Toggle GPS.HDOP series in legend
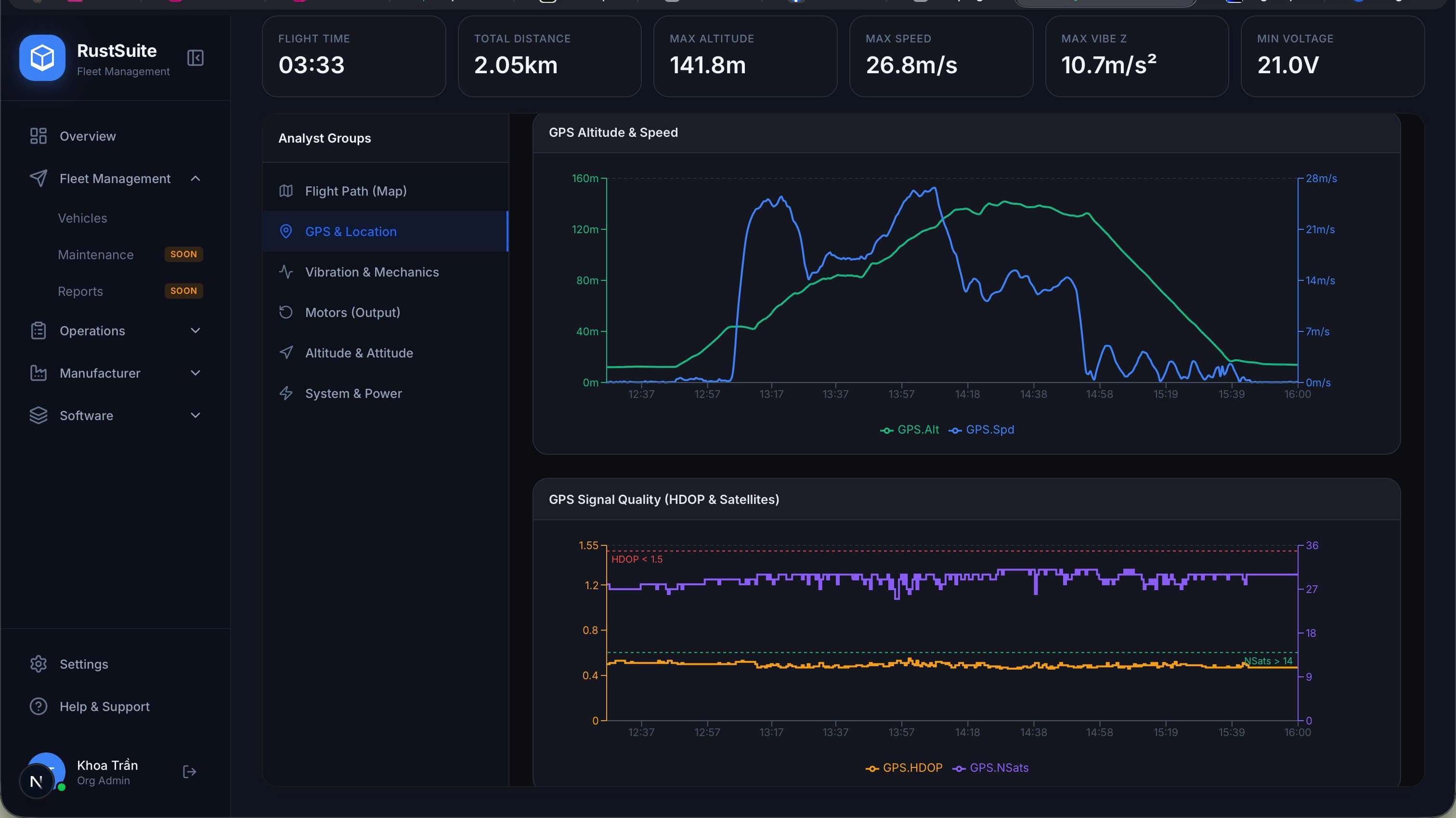 coord(904,767)
